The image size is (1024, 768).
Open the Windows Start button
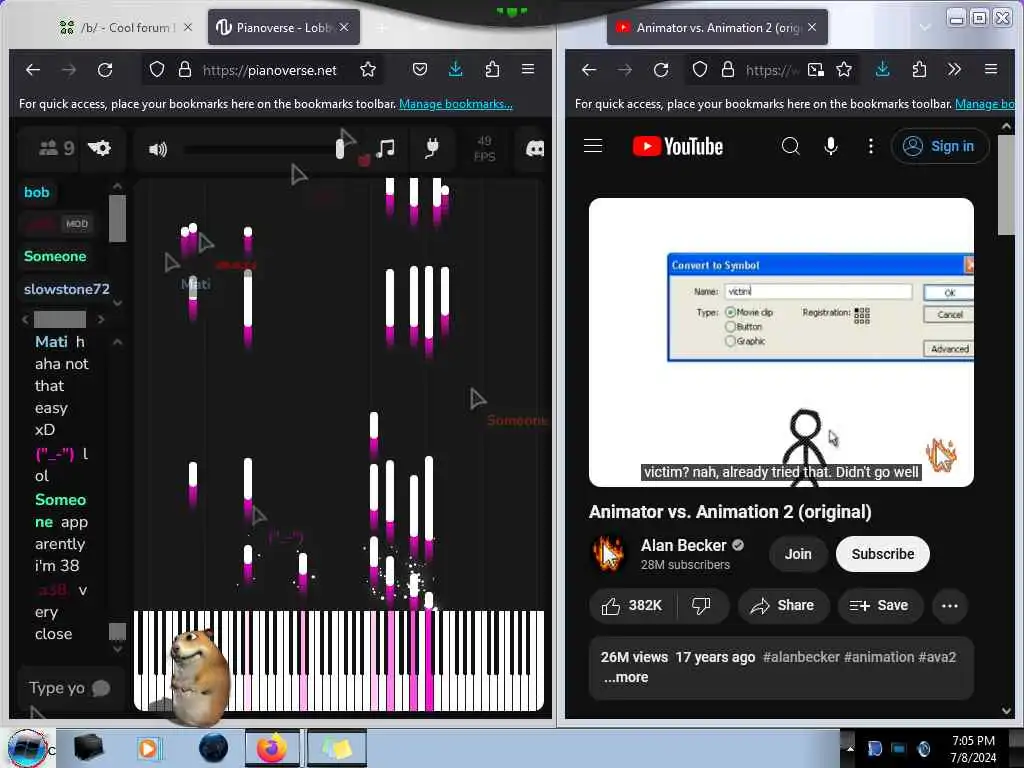pos(27,748)
